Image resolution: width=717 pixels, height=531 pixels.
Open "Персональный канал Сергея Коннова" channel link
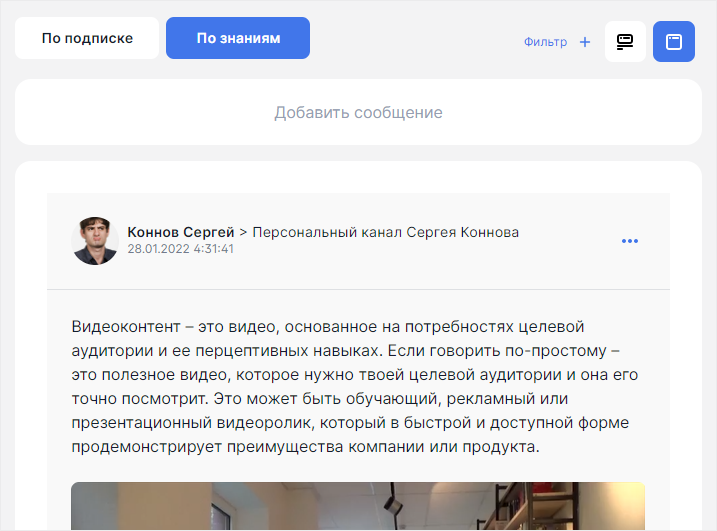pos(385,232)
